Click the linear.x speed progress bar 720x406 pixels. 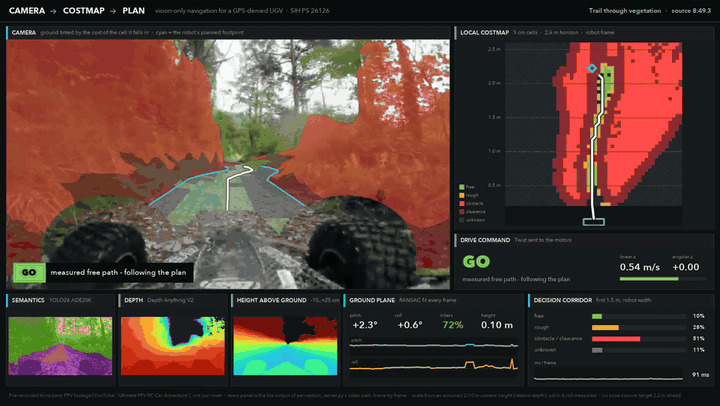662,279
